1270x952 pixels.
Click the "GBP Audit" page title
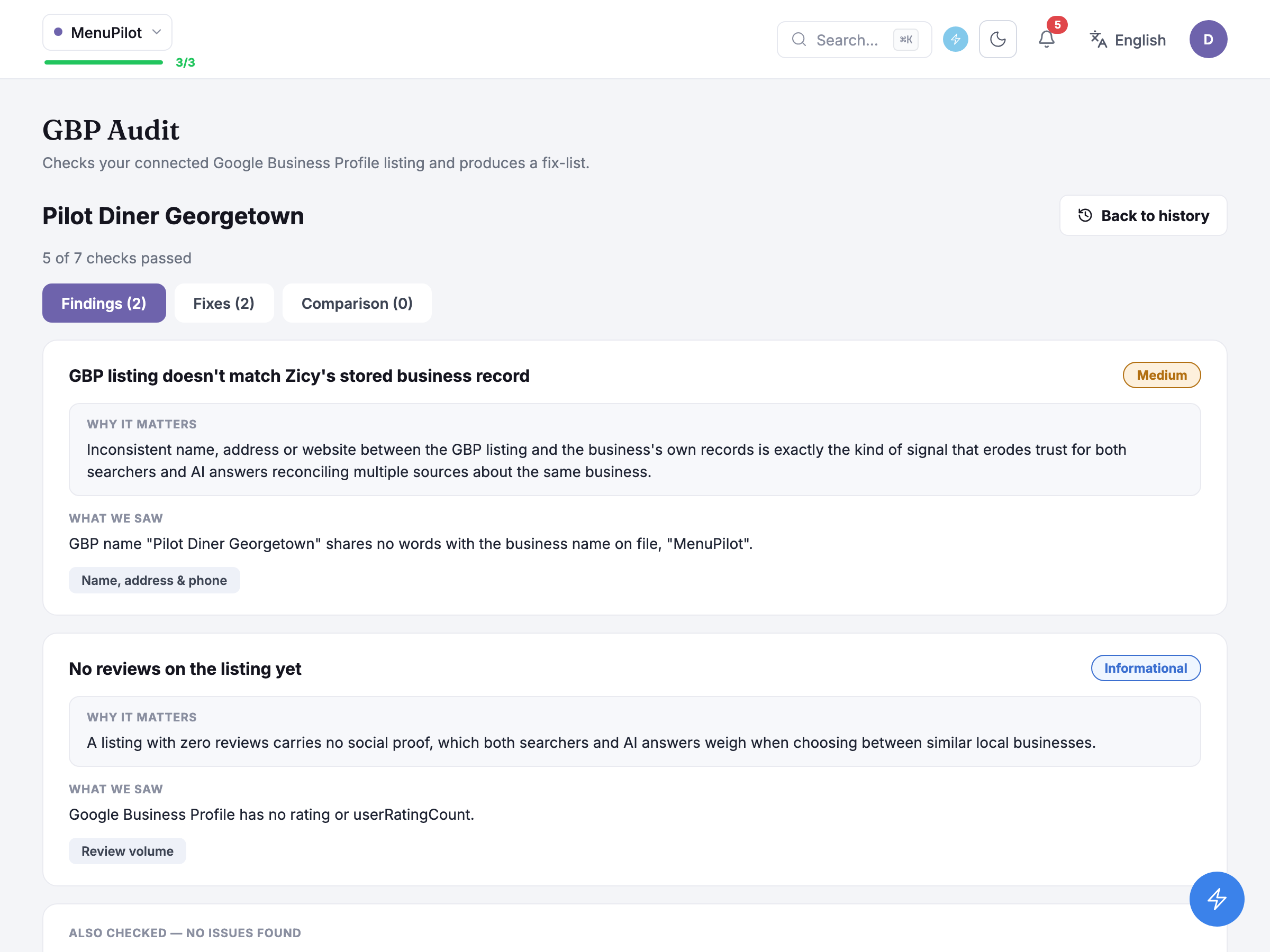tap(111, 130)
